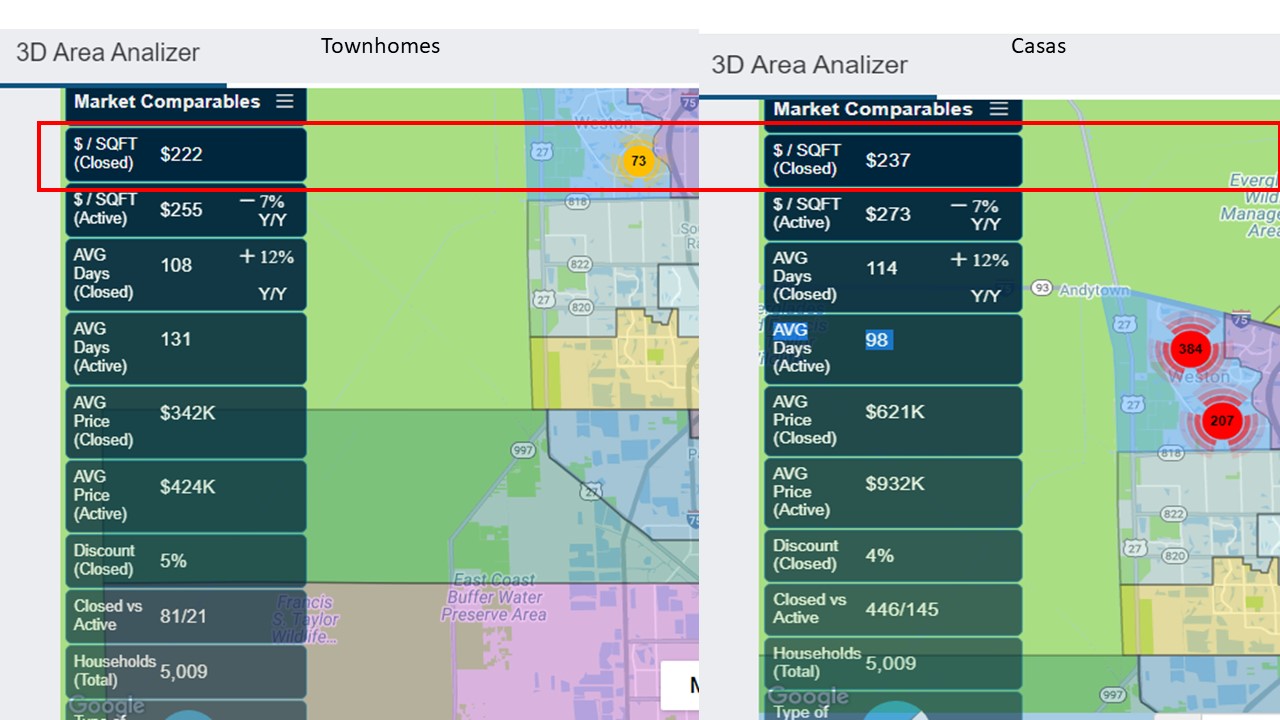Click the Francis S. Taylor Wildlife map label
Screen dimensions: 1280x720
tap(305, 618)
